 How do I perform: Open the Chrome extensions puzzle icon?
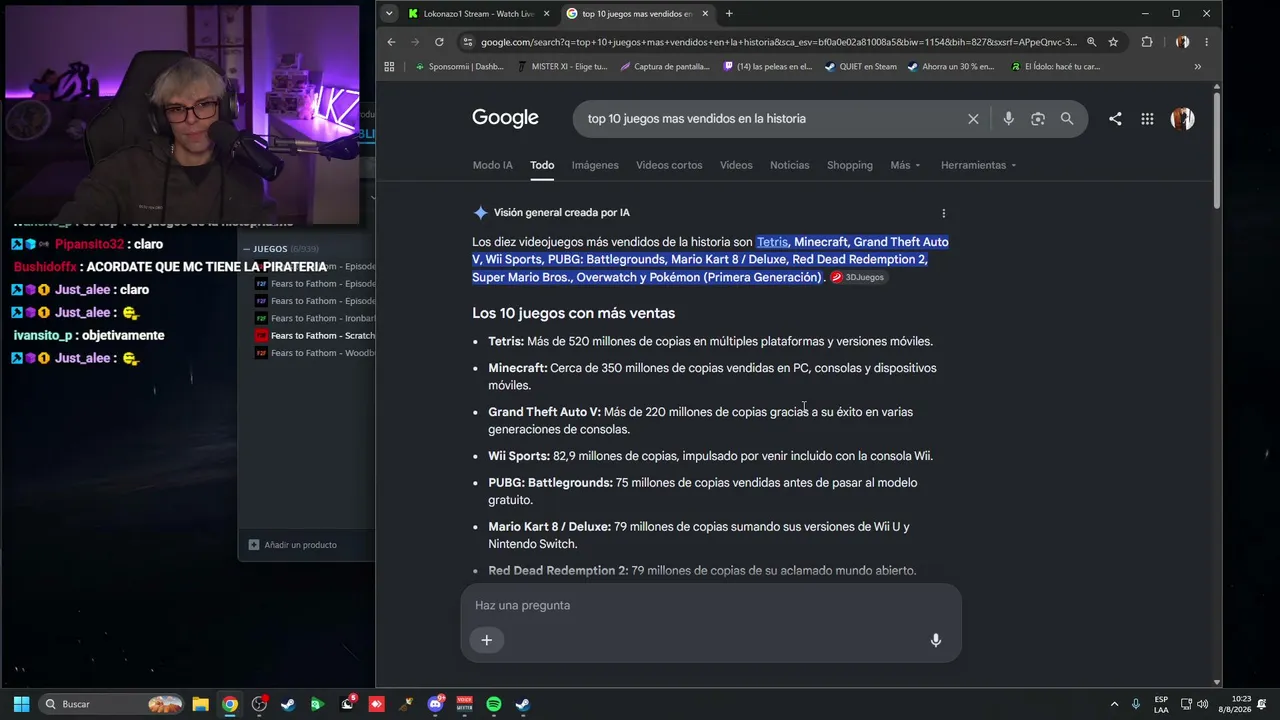pos(1147,42)
